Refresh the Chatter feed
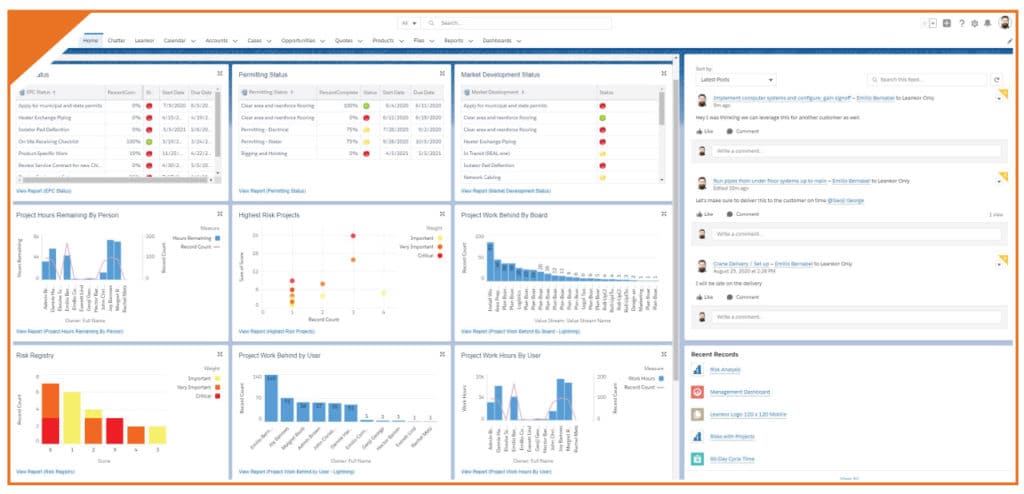The height and width of the screenshot is (494, 1024). click(x=997, y=80)
